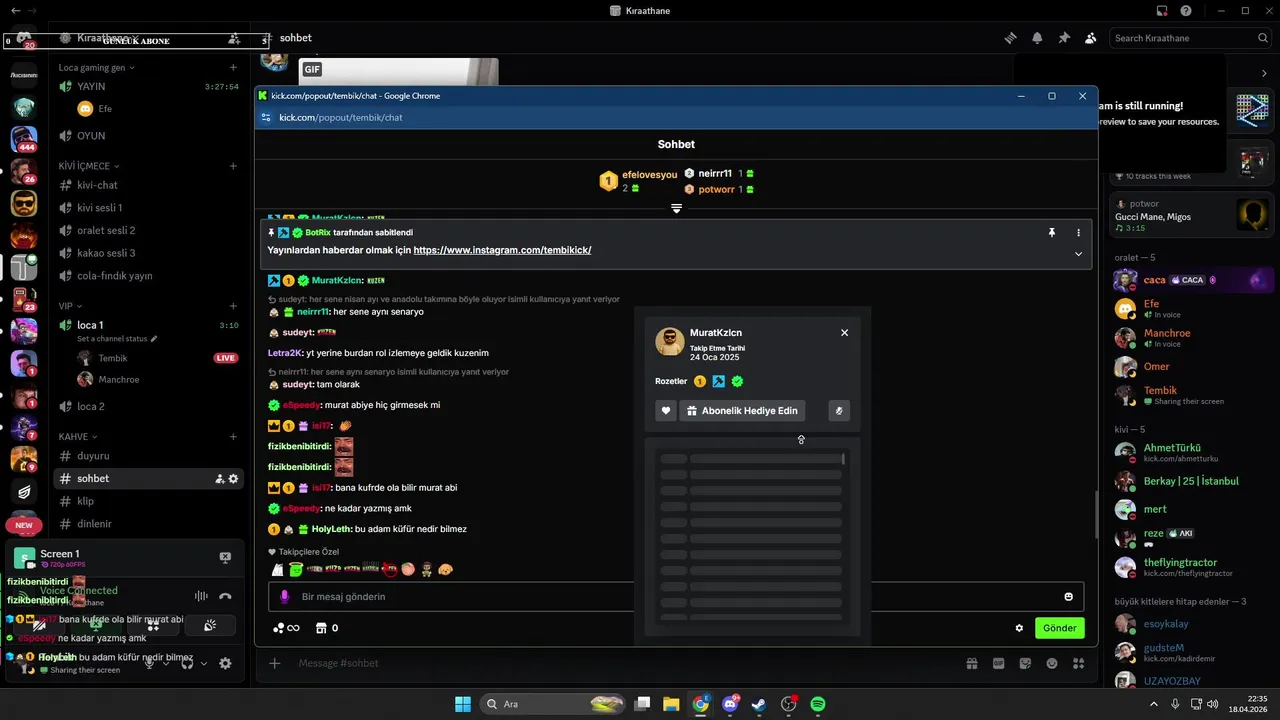
Task: Join the kivi sesli 1 voice channel
Action: point(99,208)
